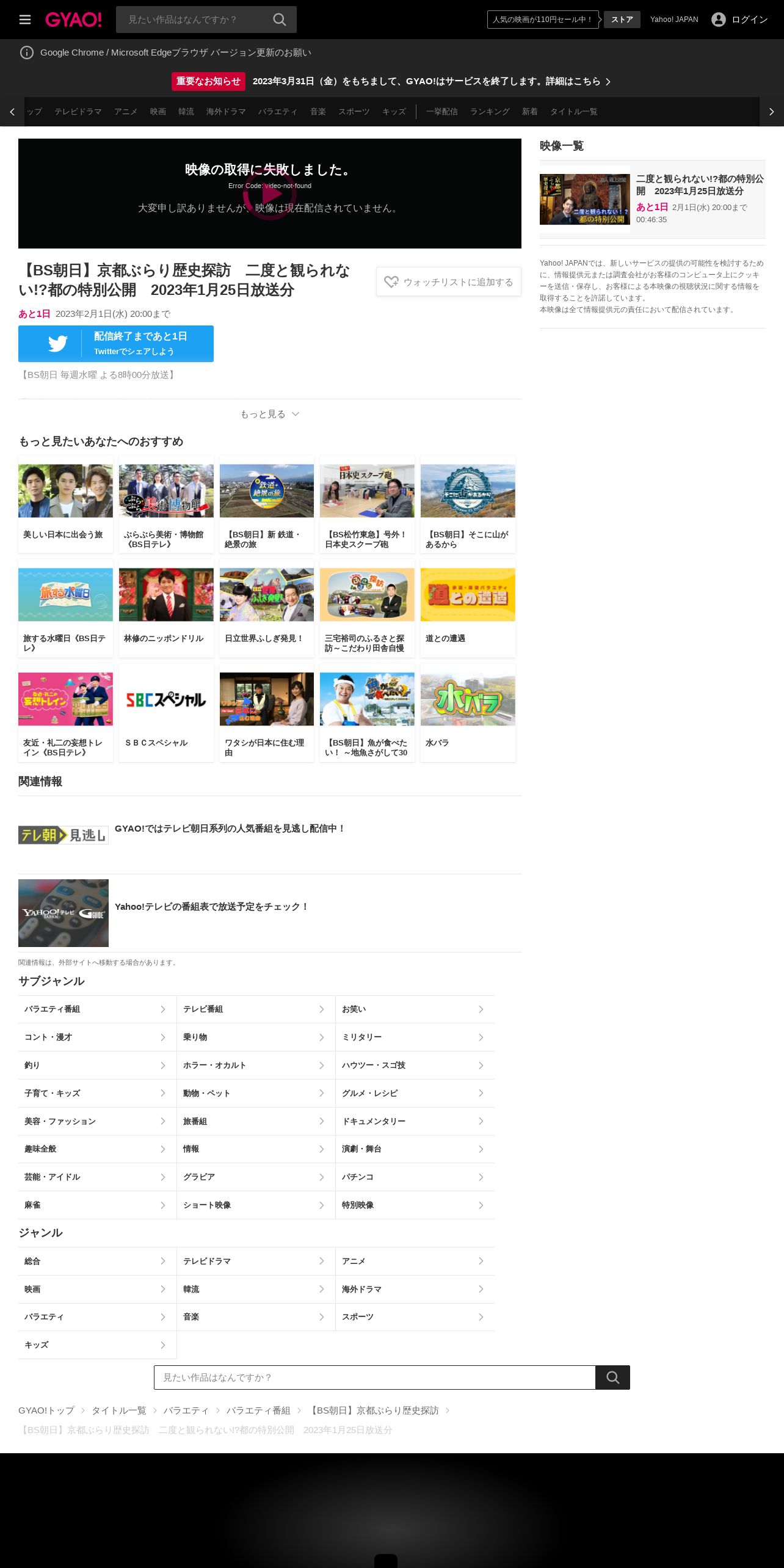Viewport: 784px width, 1568px height.
Task: Open 魚が食べたい！ thumbnail
Action: click(367, 699)
